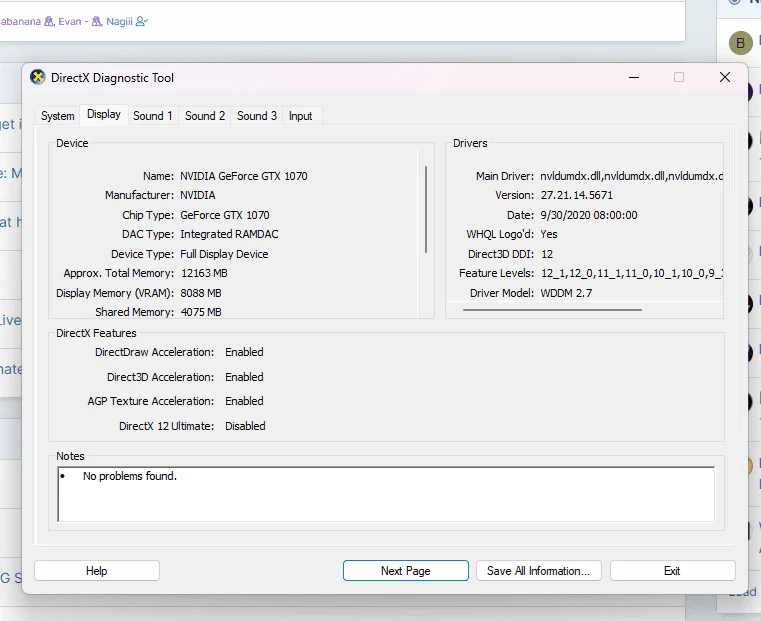
Task: Switch to the Sound 2 tab
Action: click(205, 116)
